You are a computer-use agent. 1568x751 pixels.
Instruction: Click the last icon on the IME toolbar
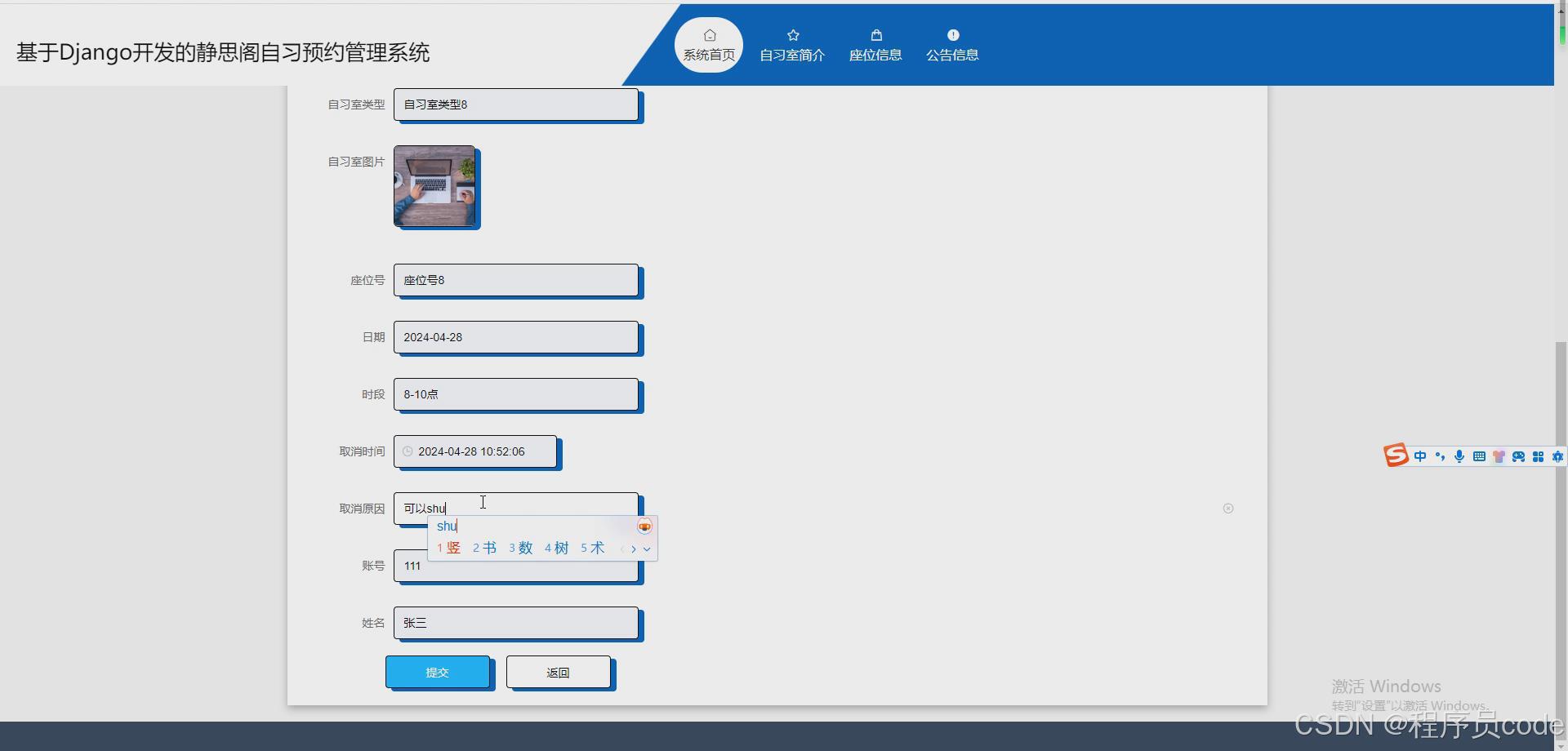pos(1557,456)
